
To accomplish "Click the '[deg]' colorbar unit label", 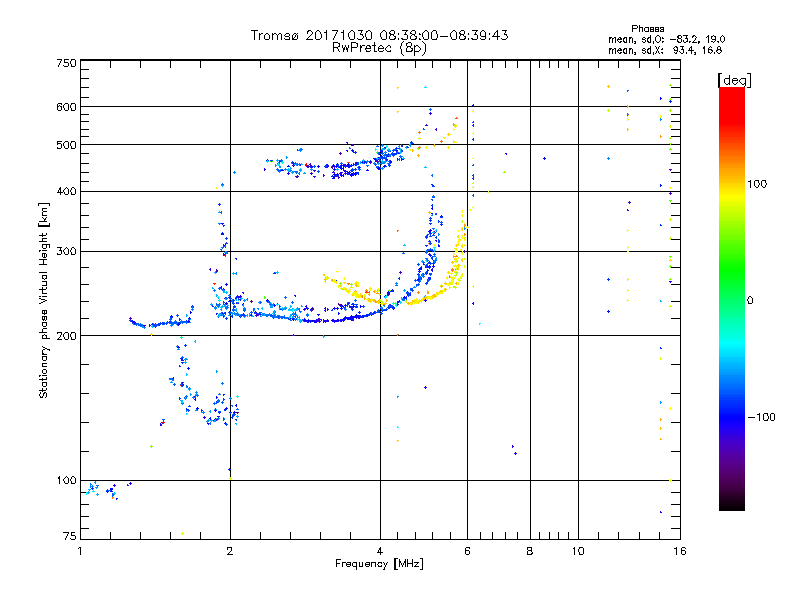I will coord(734,80).
